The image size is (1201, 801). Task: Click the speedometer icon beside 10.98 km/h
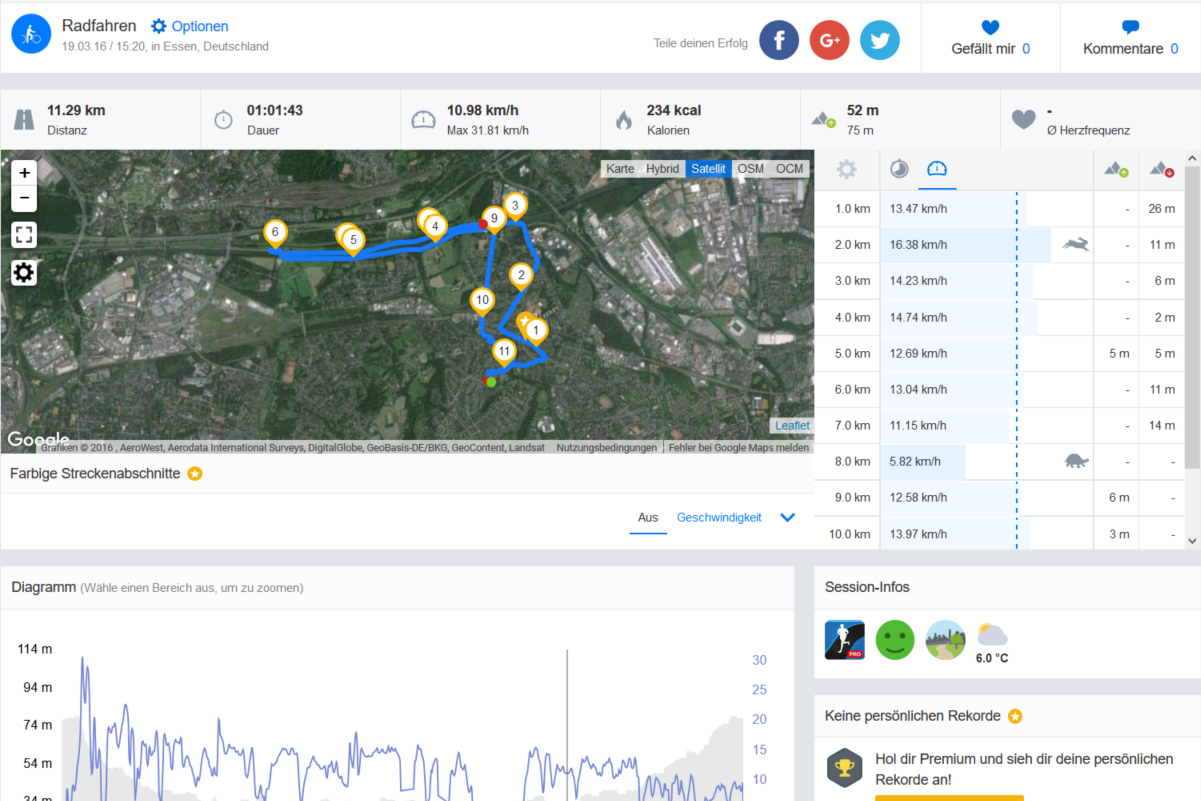(423, 120)
